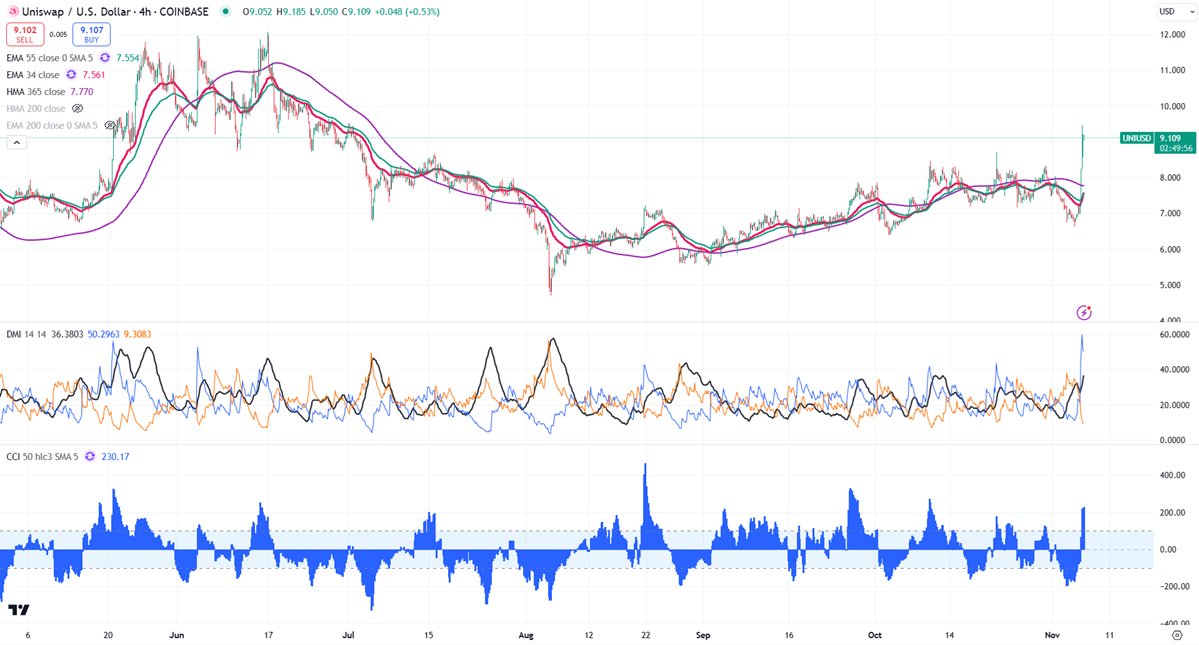Collapse the indicator legend with chevron button

pos(16,142)
